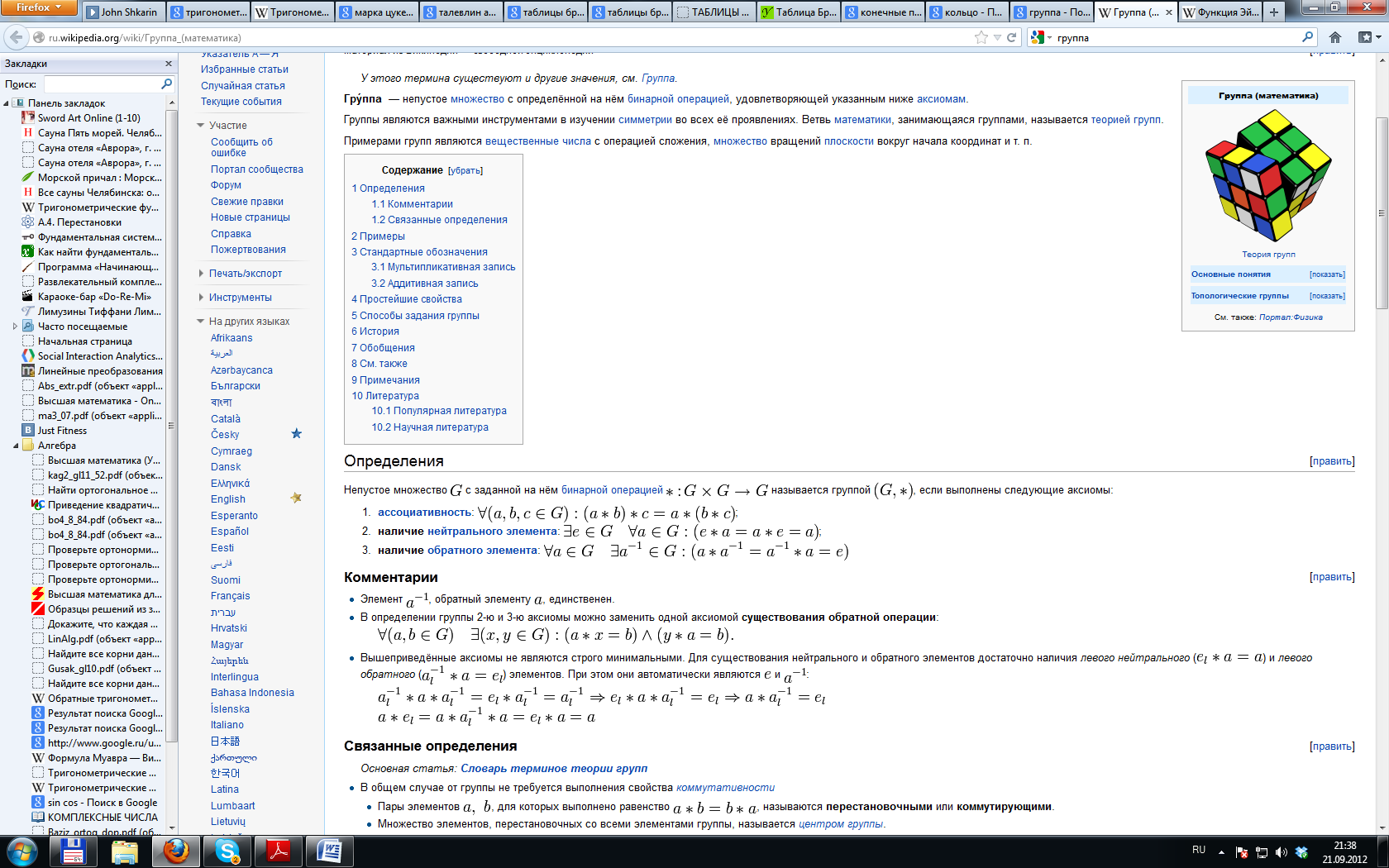This screenshot has height=868, width=1389.
Task: Open the Случайная статья sidebar link
Action: [243, 86]
